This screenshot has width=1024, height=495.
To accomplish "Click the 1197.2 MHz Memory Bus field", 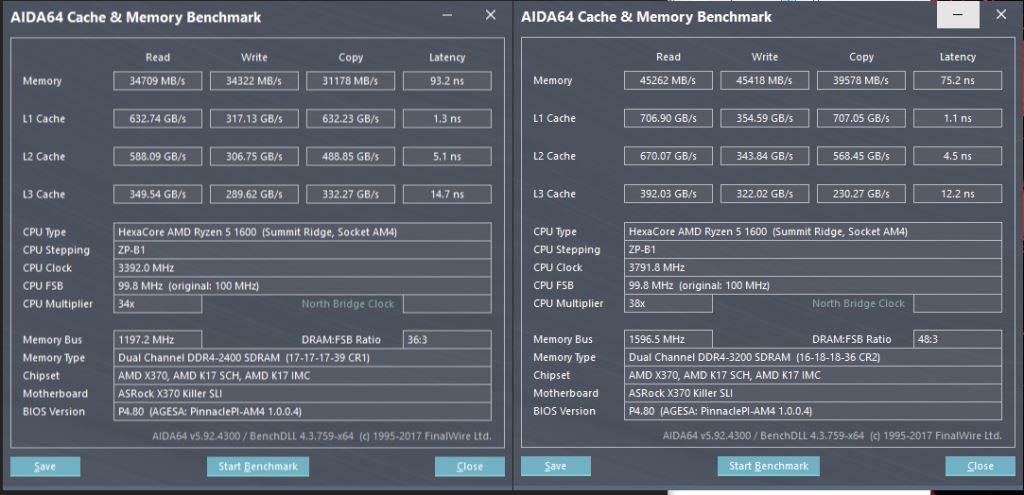I will coord(158,339).
